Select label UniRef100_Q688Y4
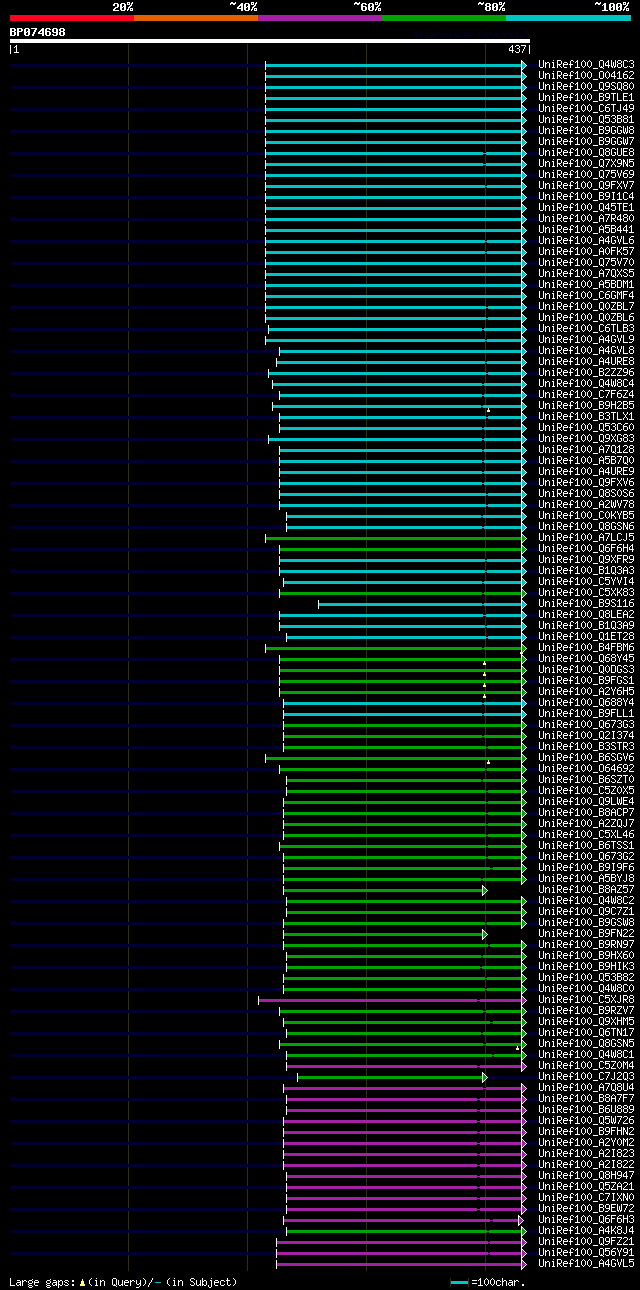The width and height of the screenshot is (640, 1290). pos(586,702)
